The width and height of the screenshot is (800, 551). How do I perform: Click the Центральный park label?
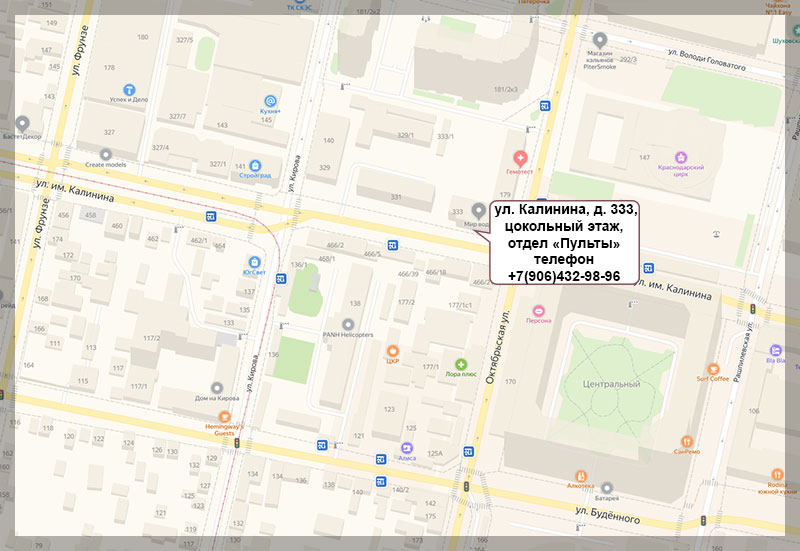(x=611, y=384)
